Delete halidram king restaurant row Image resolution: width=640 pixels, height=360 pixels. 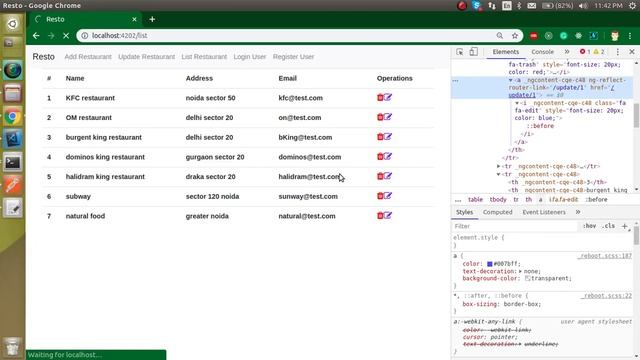pyautogui.click(x=380, y=176)
